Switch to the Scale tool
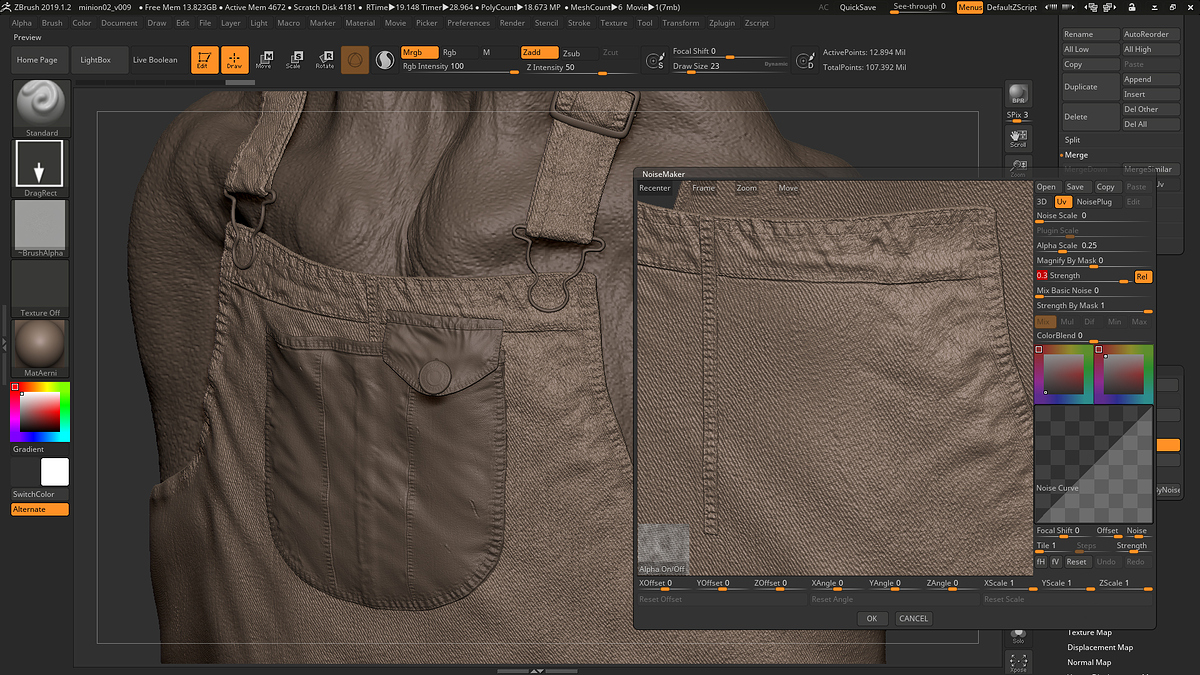The height and width of the screenshot is (675, 1200). pos(294,60)
